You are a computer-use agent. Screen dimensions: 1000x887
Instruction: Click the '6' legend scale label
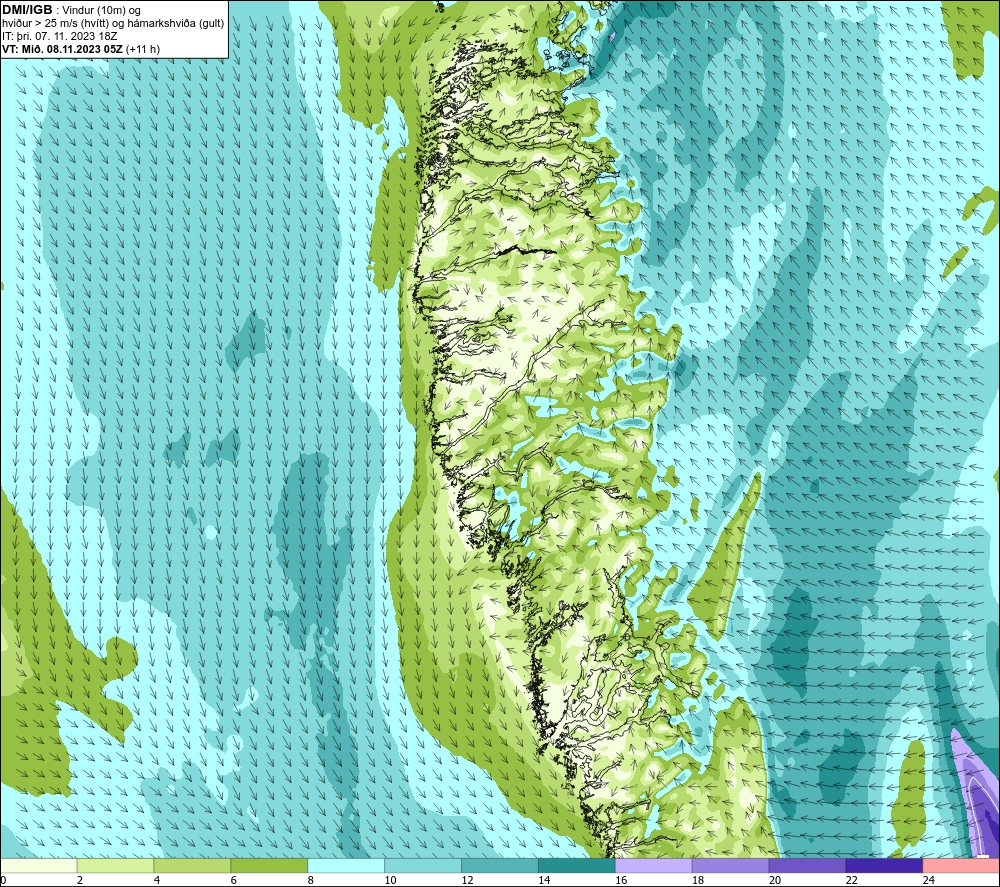tap(233, 880)
